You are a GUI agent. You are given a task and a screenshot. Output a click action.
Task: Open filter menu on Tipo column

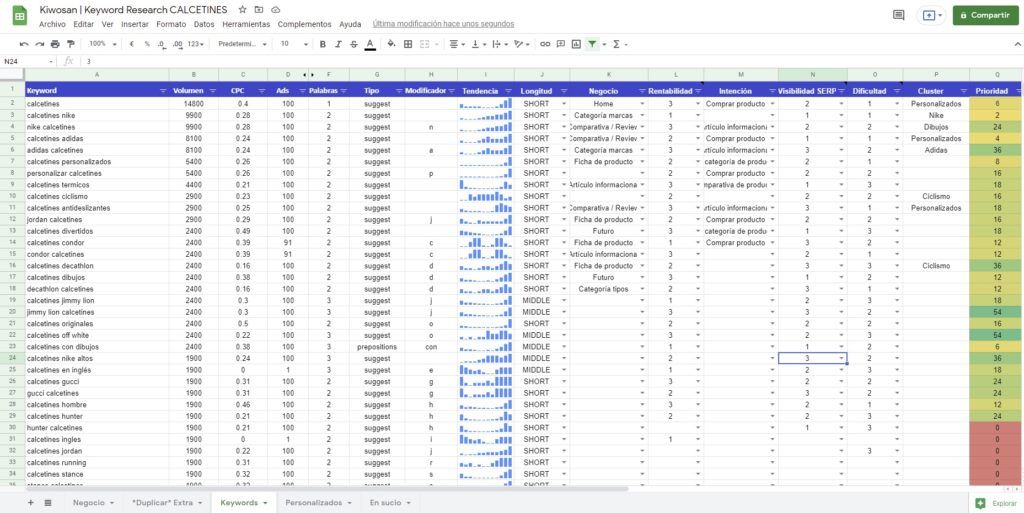pos(398,91)
